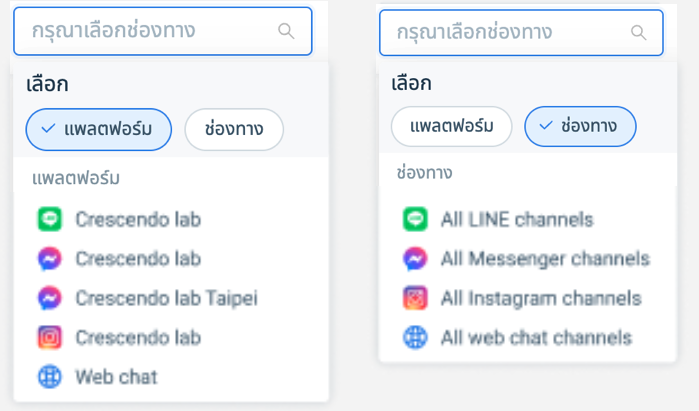Click the search magnifier in left field

286,31
